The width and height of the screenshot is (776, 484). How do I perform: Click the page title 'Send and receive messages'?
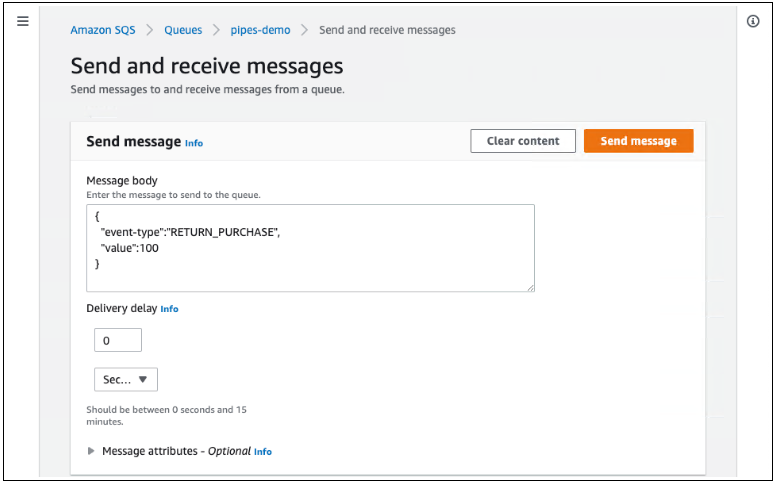(x=206, y=66)
